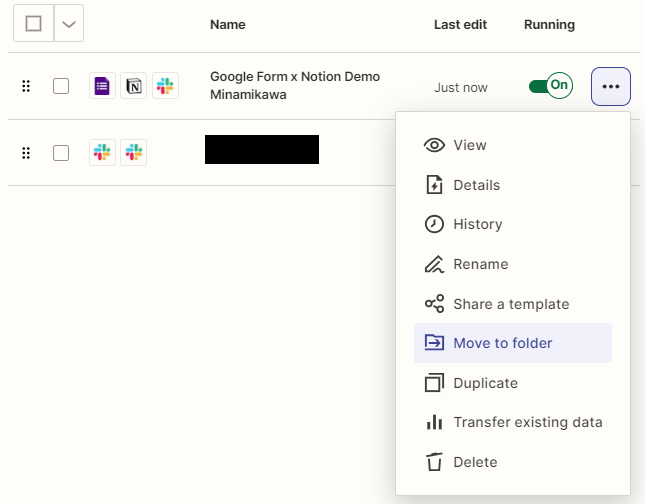This screenshot has width=645, height=504.
Task: Click the Last edit column header
Action: 460,25
